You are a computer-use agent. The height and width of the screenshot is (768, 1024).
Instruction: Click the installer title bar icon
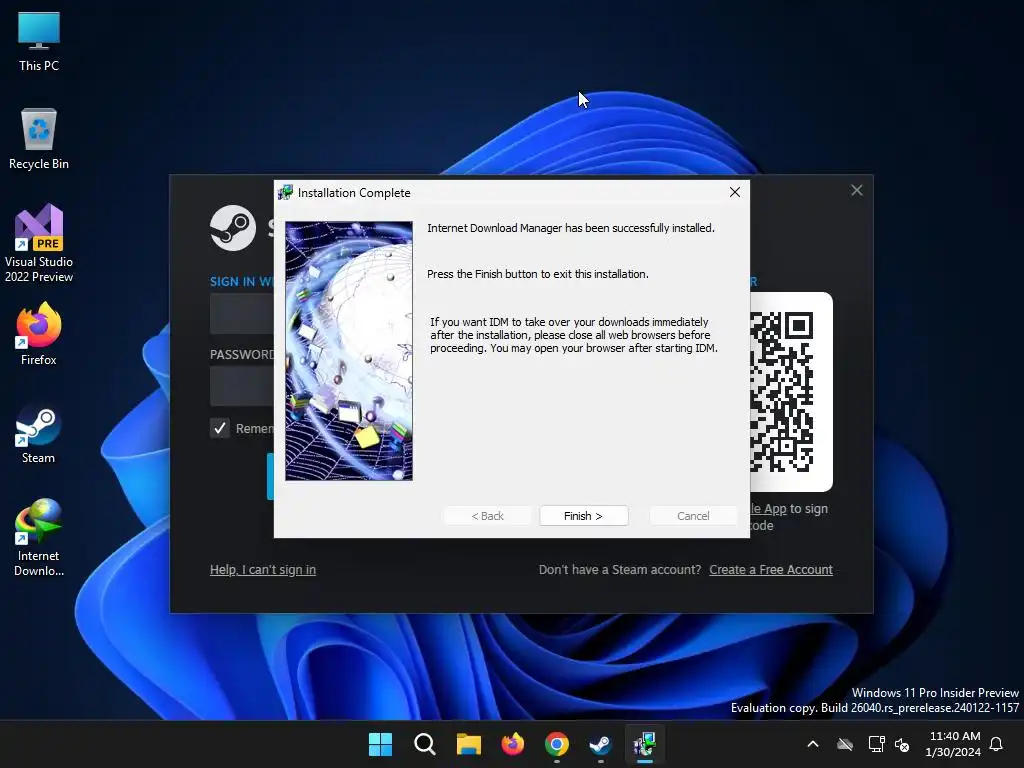[x=285, y=192]
